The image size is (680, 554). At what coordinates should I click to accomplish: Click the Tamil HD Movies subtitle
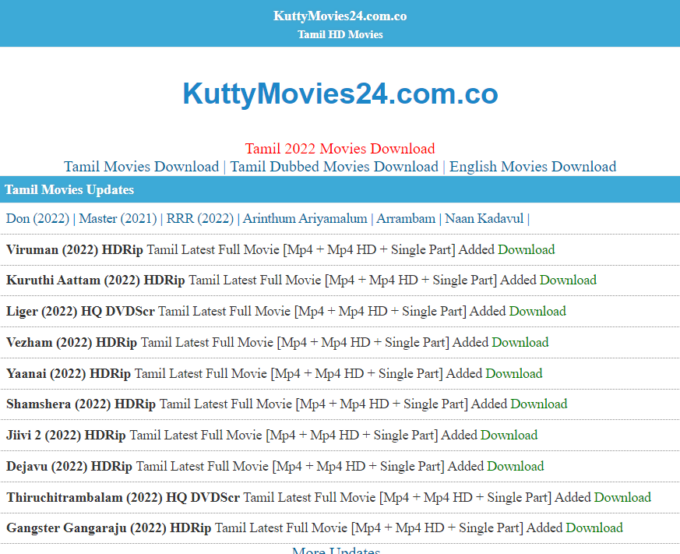(340, 34)
